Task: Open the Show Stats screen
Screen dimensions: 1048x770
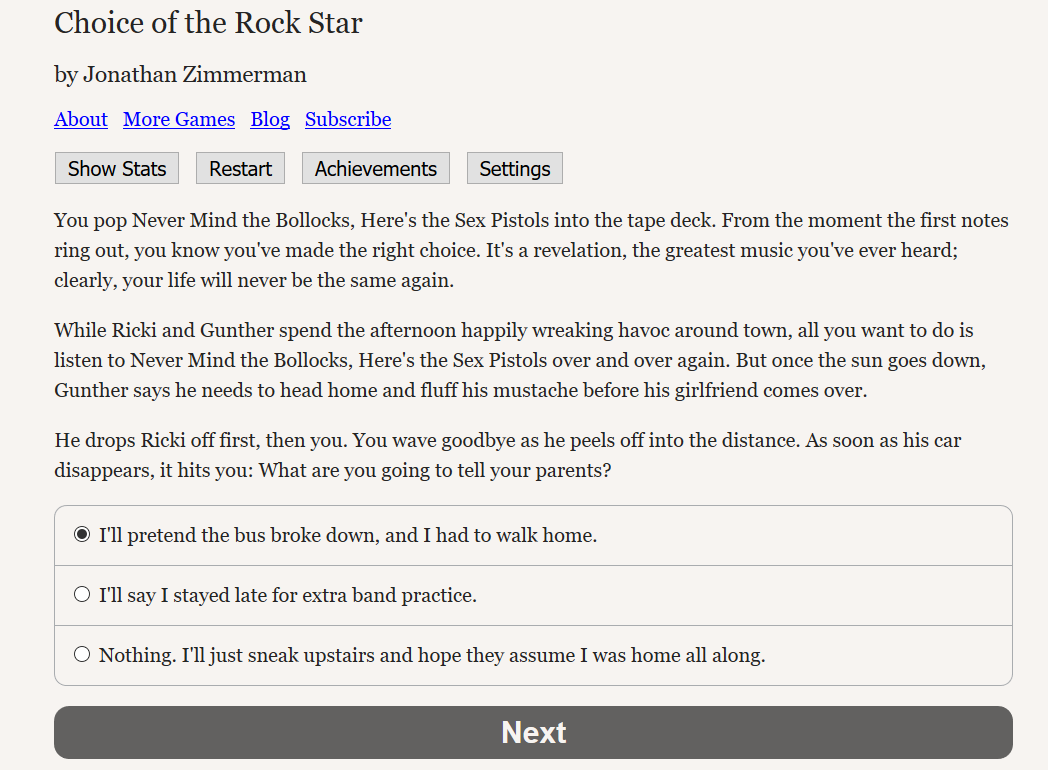Action: tap(117, 168)
